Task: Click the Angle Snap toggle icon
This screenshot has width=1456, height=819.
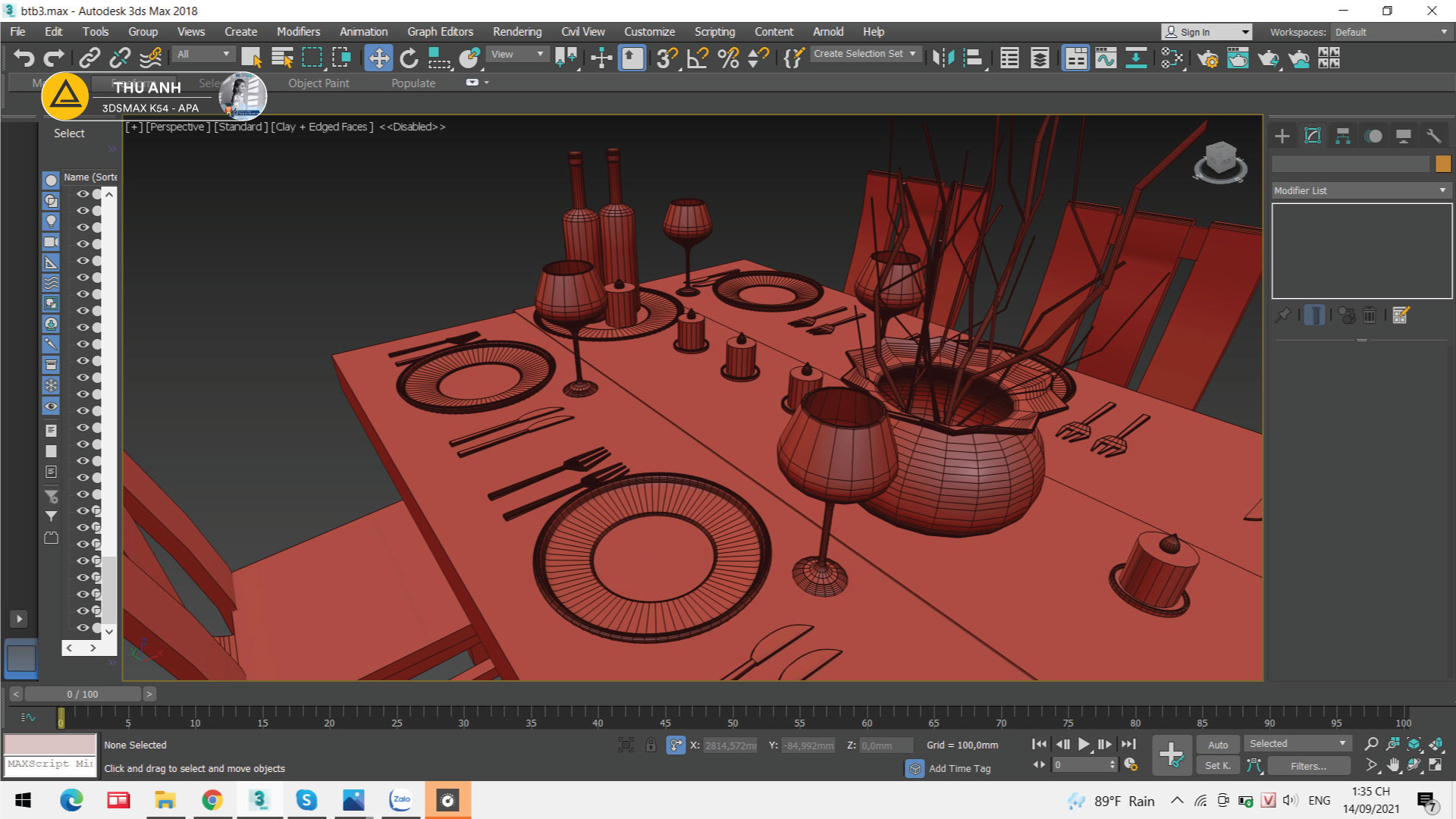Action: point(697,58)
